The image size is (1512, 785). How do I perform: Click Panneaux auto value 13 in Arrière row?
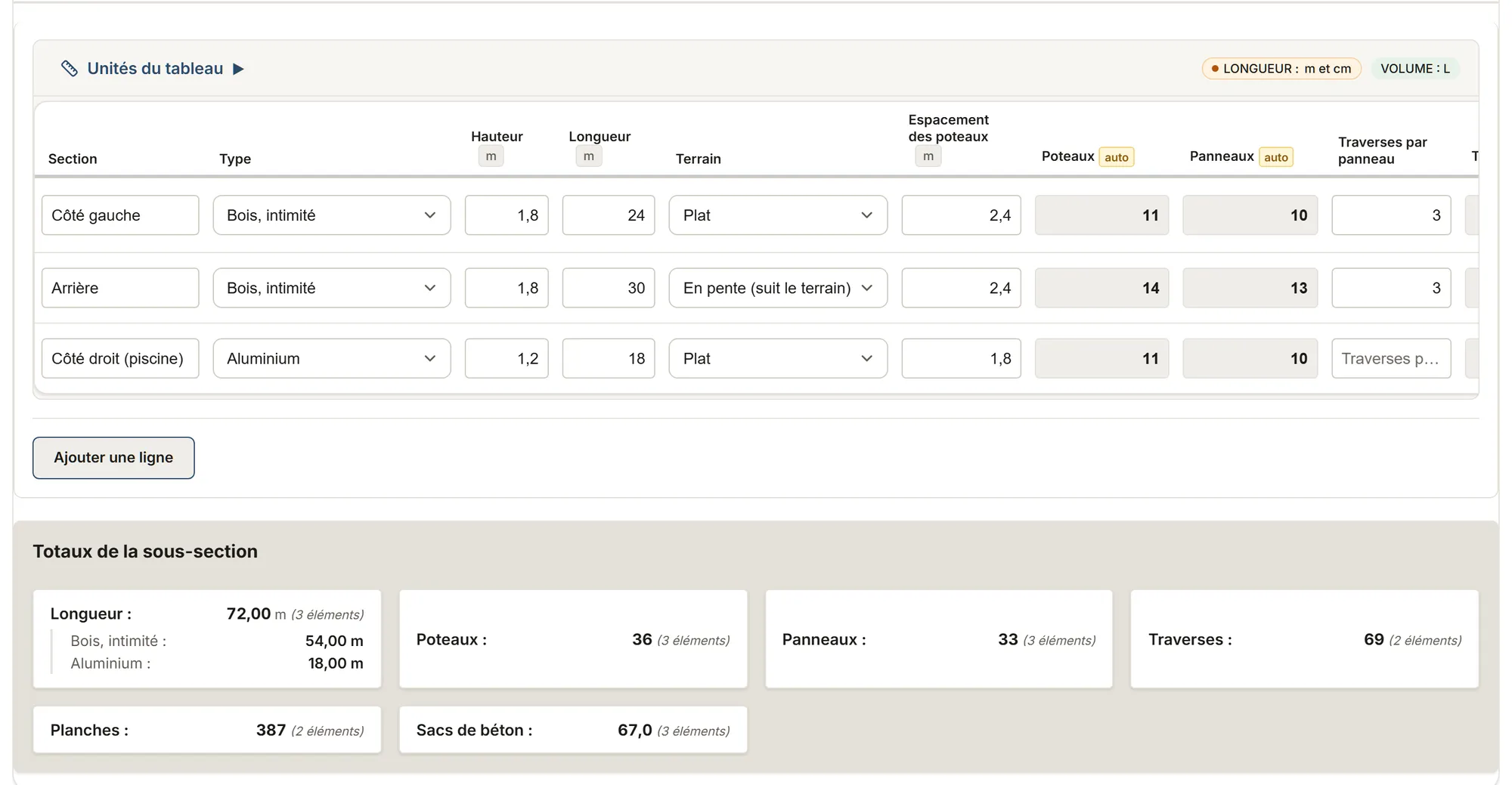(1250, 288)
